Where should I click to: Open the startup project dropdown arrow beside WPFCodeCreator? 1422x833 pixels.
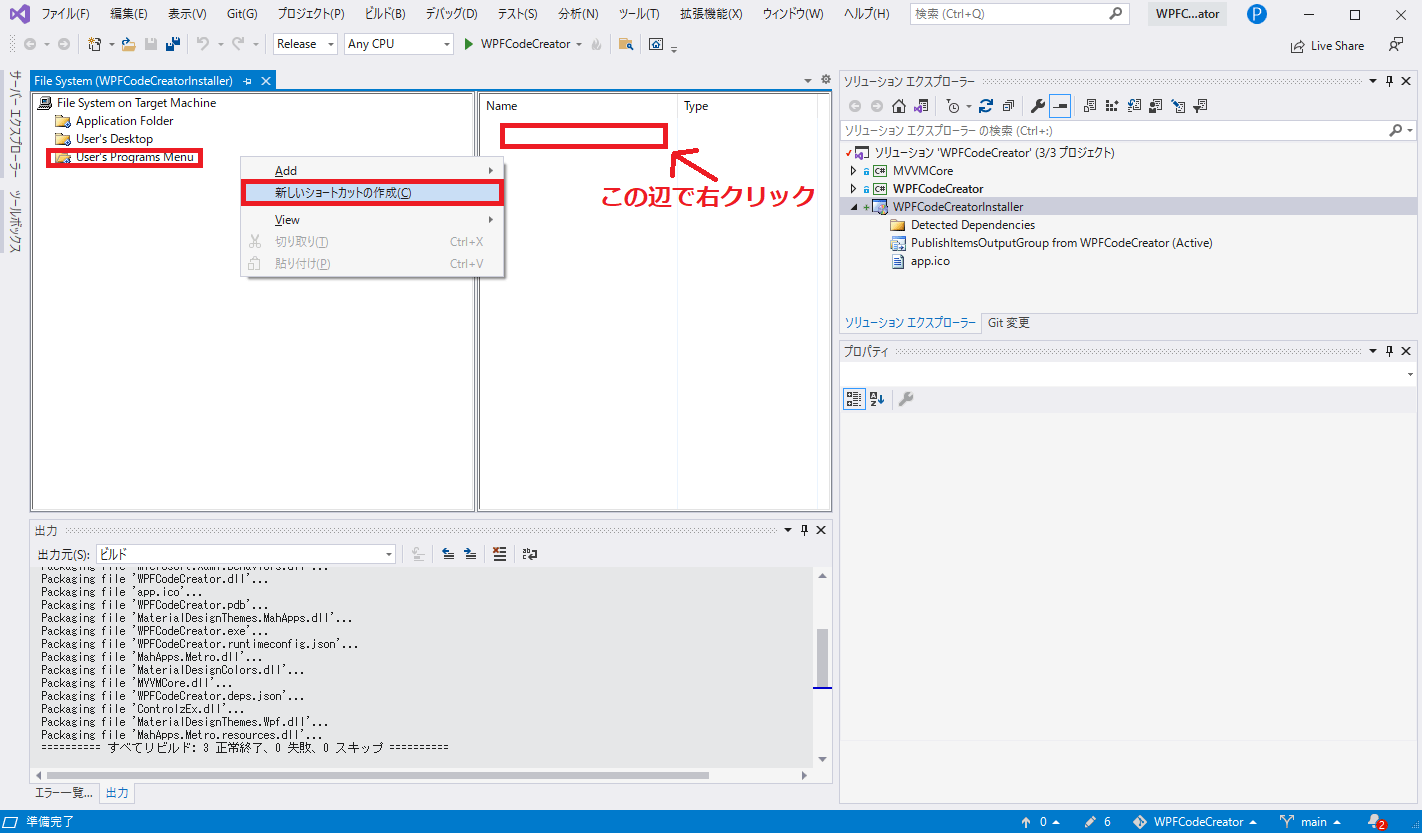coord(579,44)
